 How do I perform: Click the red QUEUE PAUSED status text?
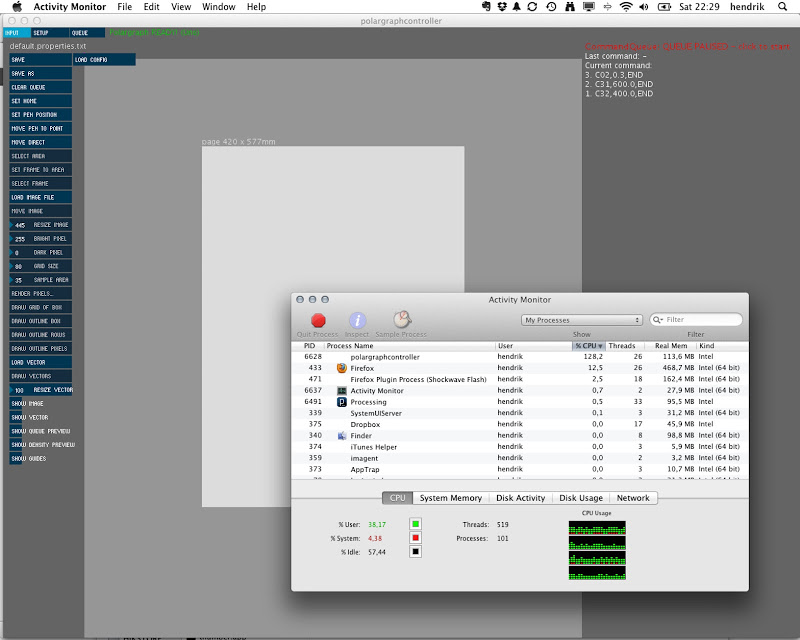[687, 46]
